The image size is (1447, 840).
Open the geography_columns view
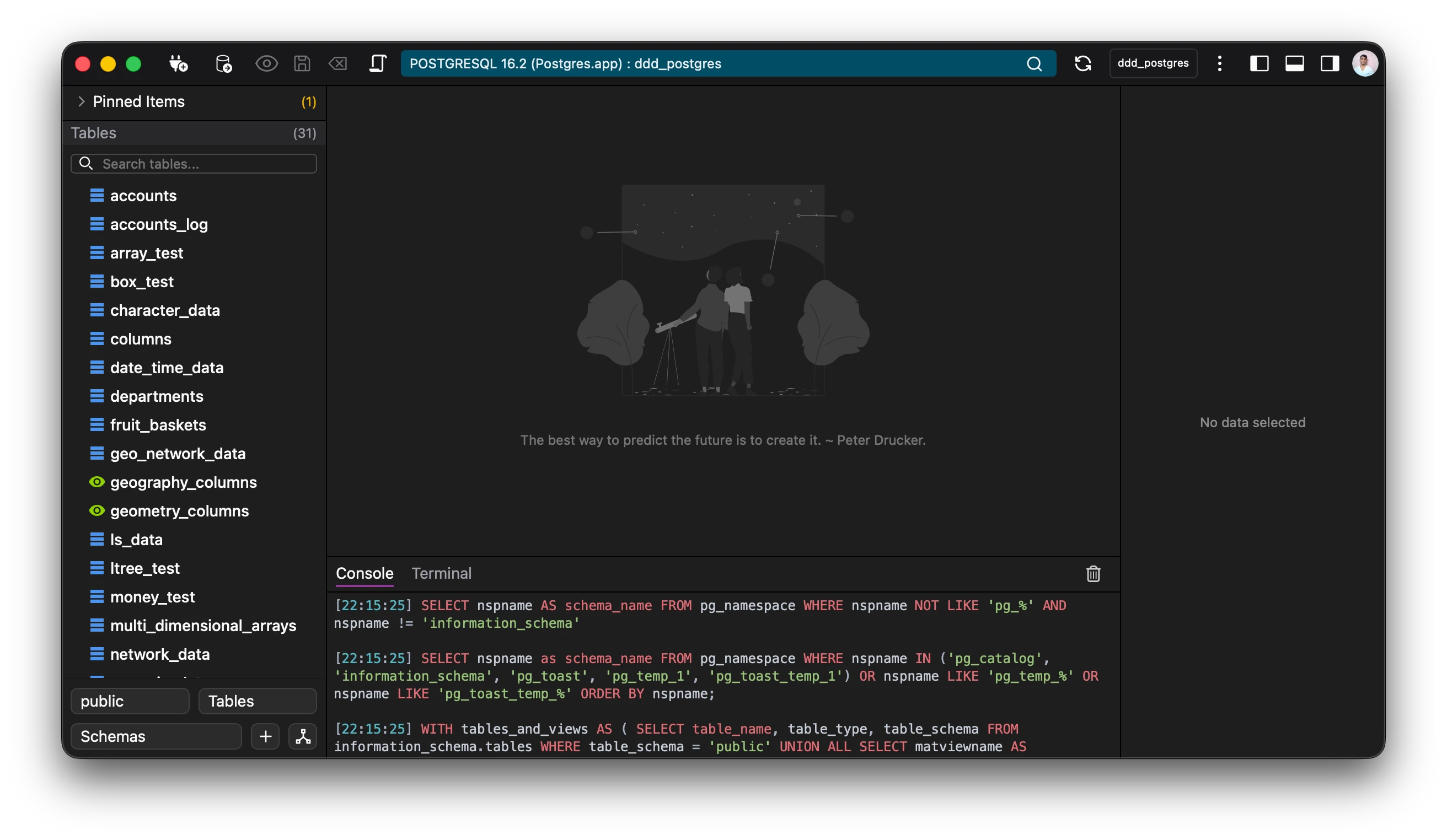183,482
